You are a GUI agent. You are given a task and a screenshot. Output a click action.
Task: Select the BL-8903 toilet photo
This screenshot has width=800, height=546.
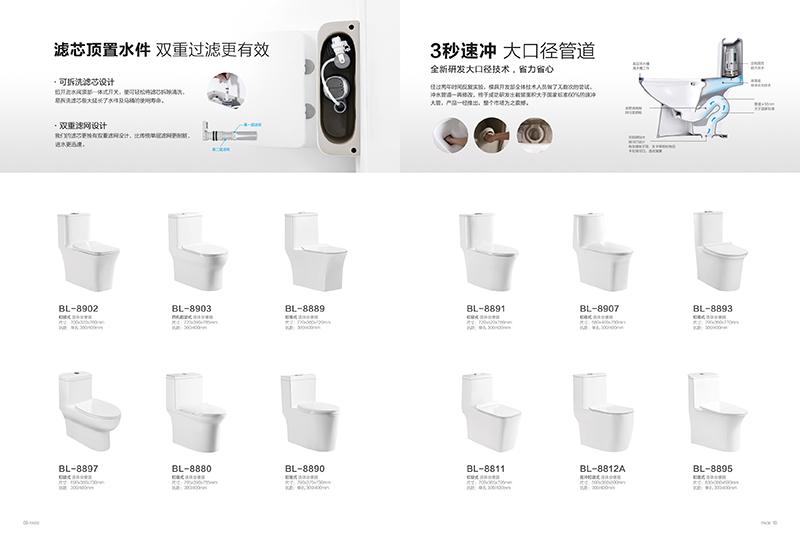click(197, 251)
